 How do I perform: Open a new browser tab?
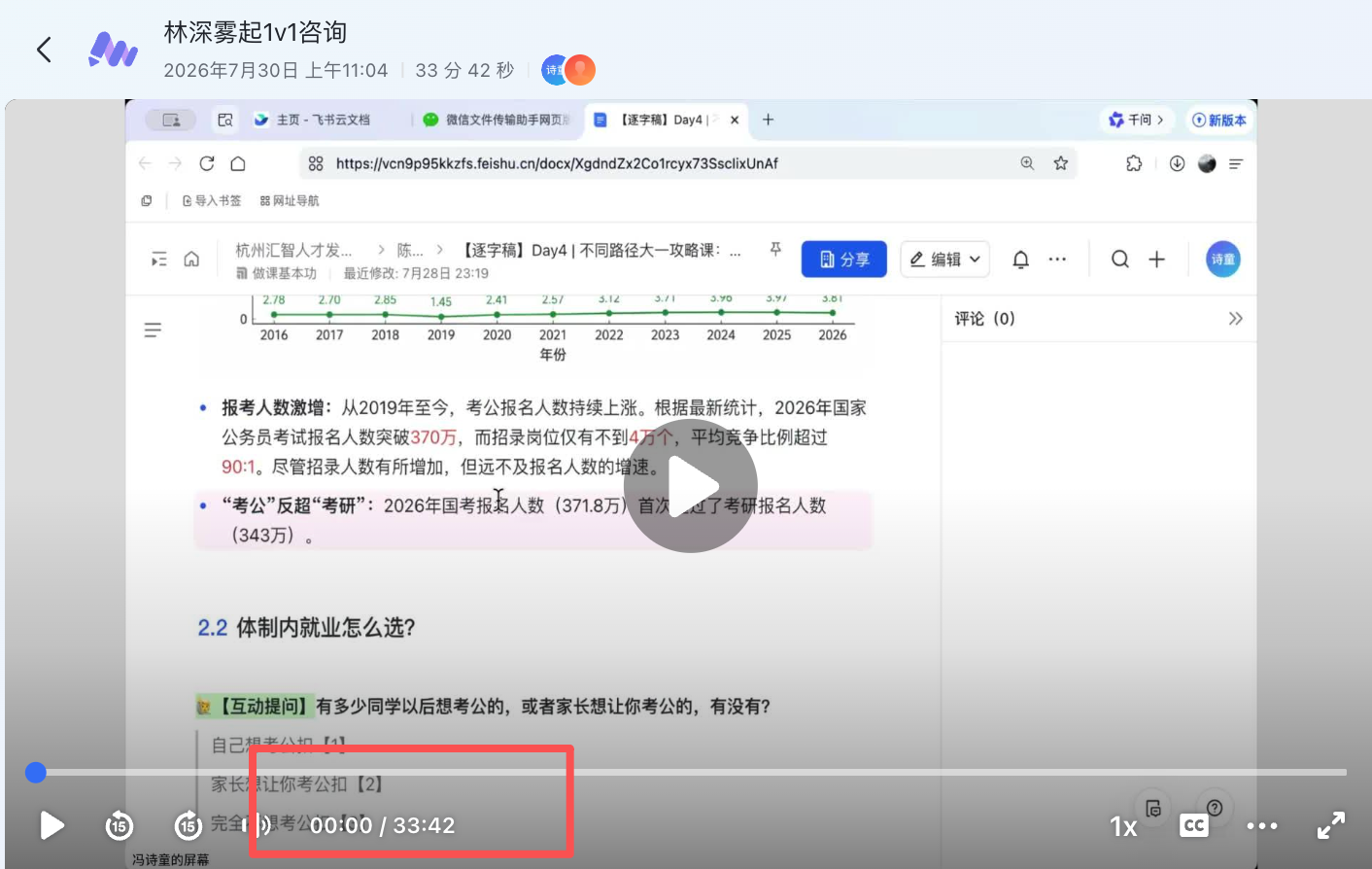768,120
